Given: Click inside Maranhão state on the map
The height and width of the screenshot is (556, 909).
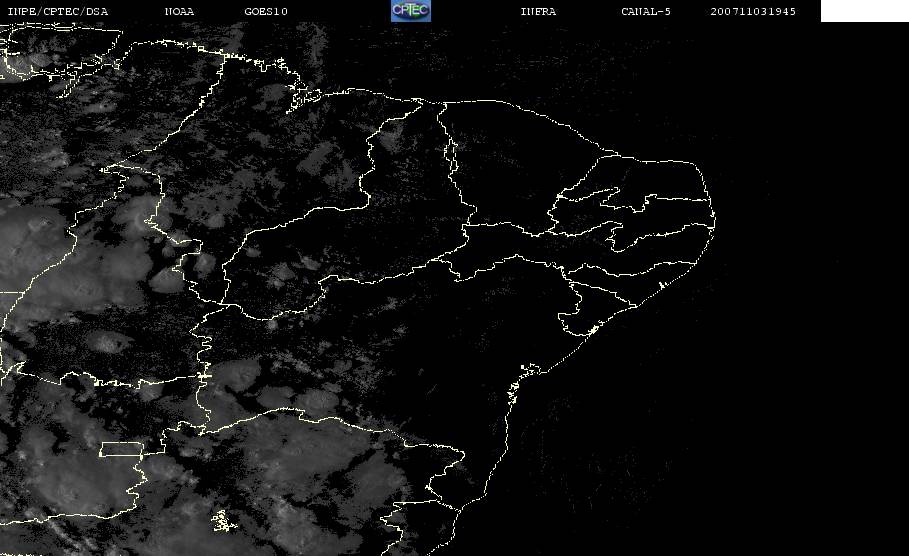Looking at the screenshot, I should click(x=300, y=170).
